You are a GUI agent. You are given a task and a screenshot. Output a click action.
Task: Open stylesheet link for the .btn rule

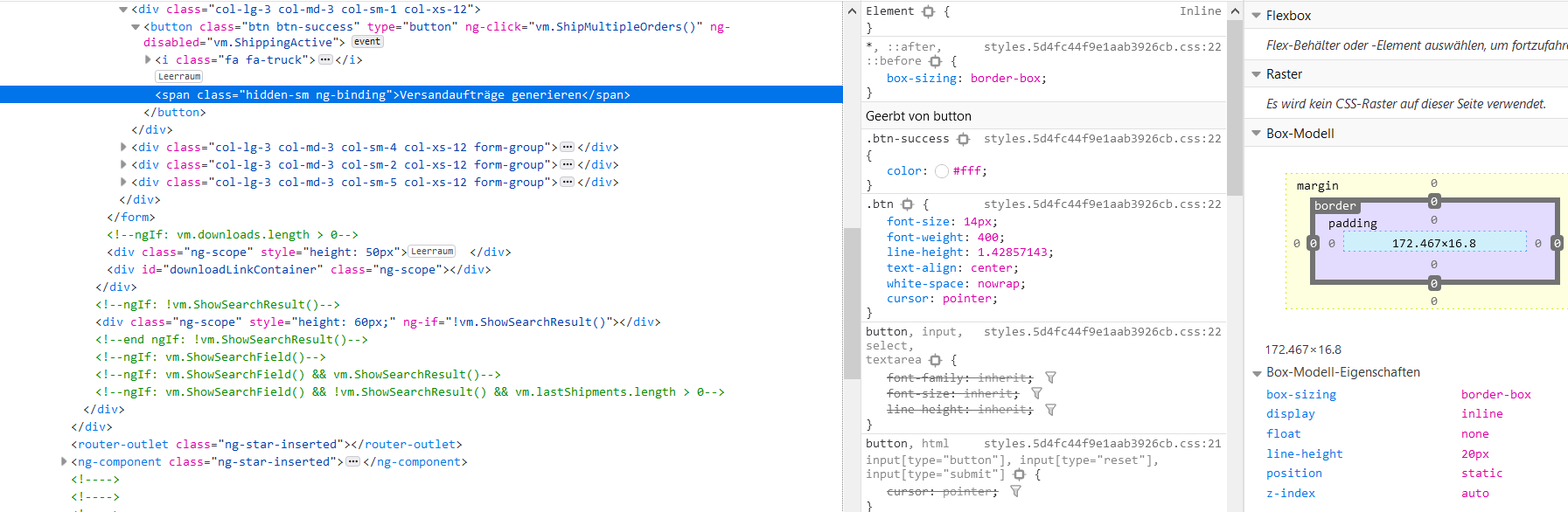coord(1102,204)
